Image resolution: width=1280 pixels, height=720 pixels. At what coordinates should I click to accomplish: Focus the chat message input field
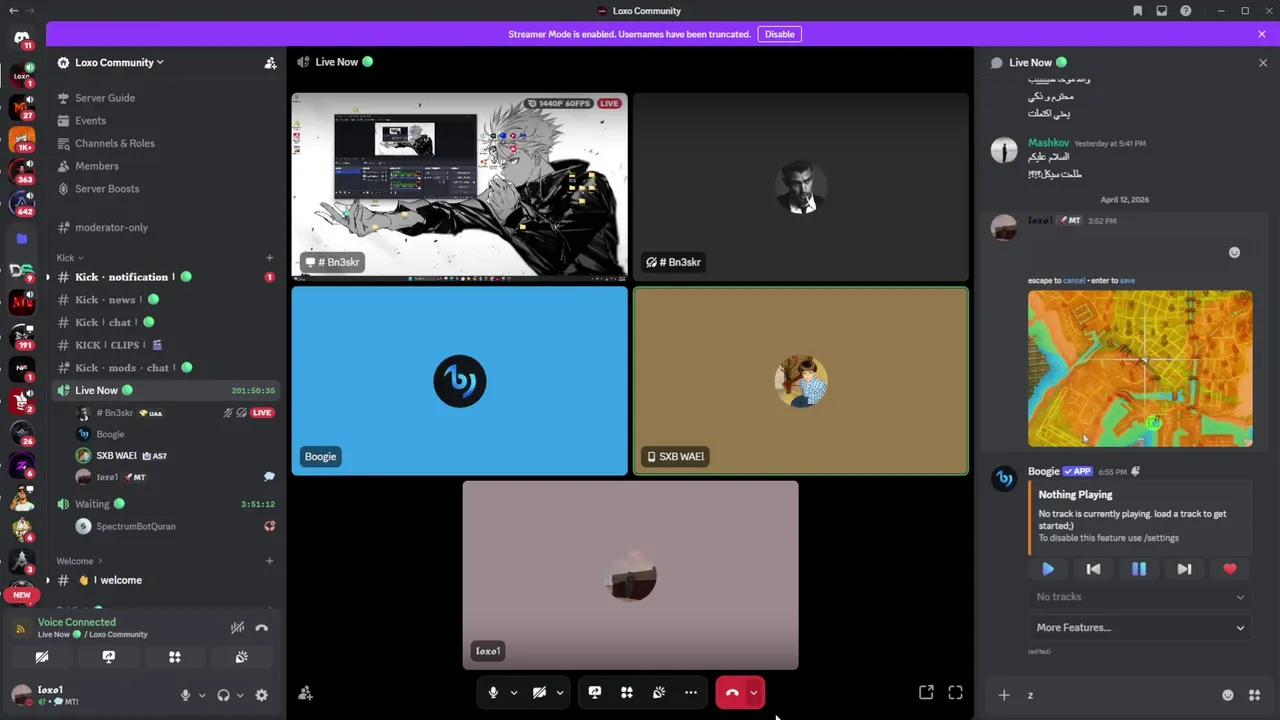[1118, 695]
